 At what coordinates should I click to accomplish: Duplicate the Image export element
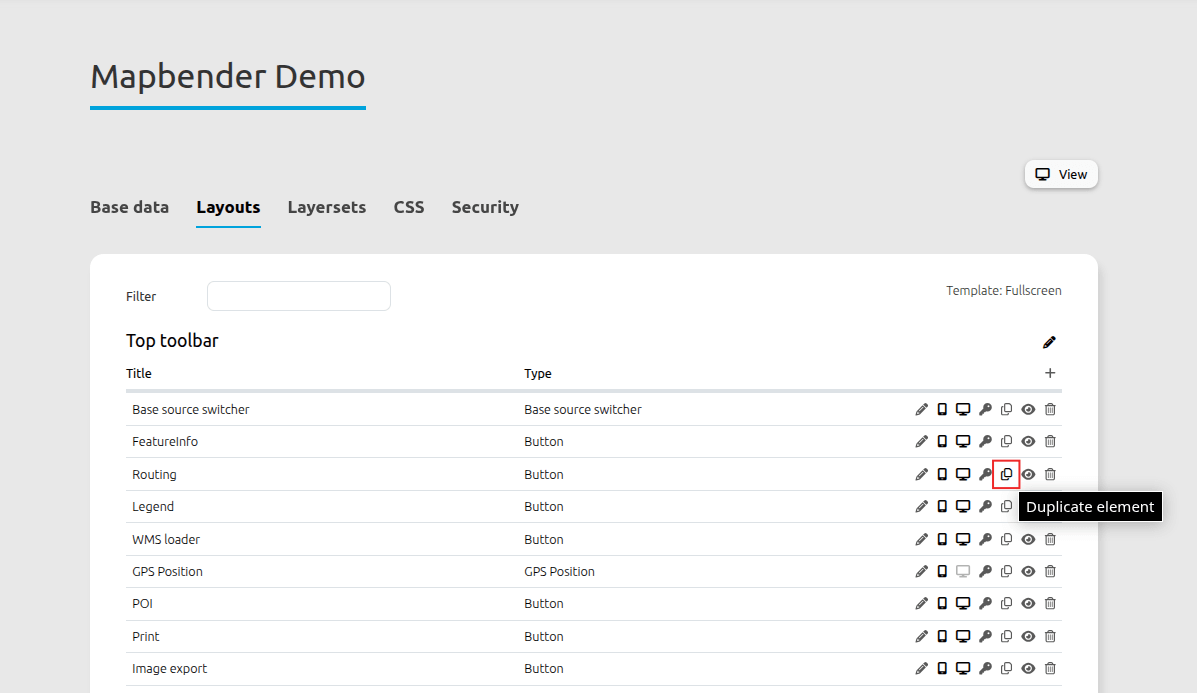[1006, 669]
